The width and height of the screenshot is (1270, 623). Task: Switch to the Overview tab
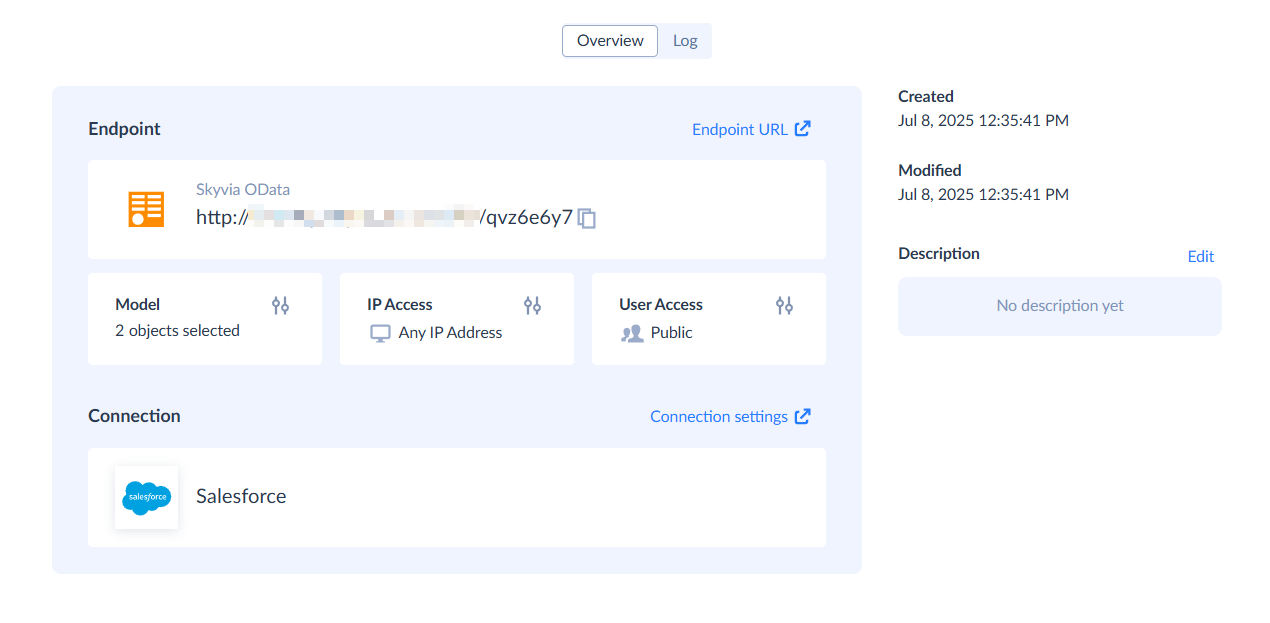tap(610, 41)
